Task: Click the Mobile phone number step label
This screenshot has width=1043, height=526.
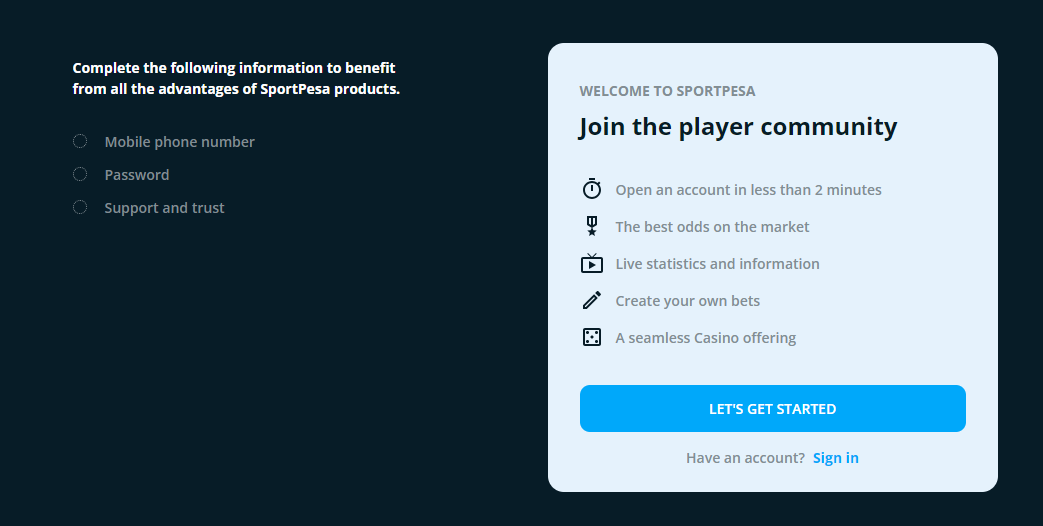Action: (179, 142)
